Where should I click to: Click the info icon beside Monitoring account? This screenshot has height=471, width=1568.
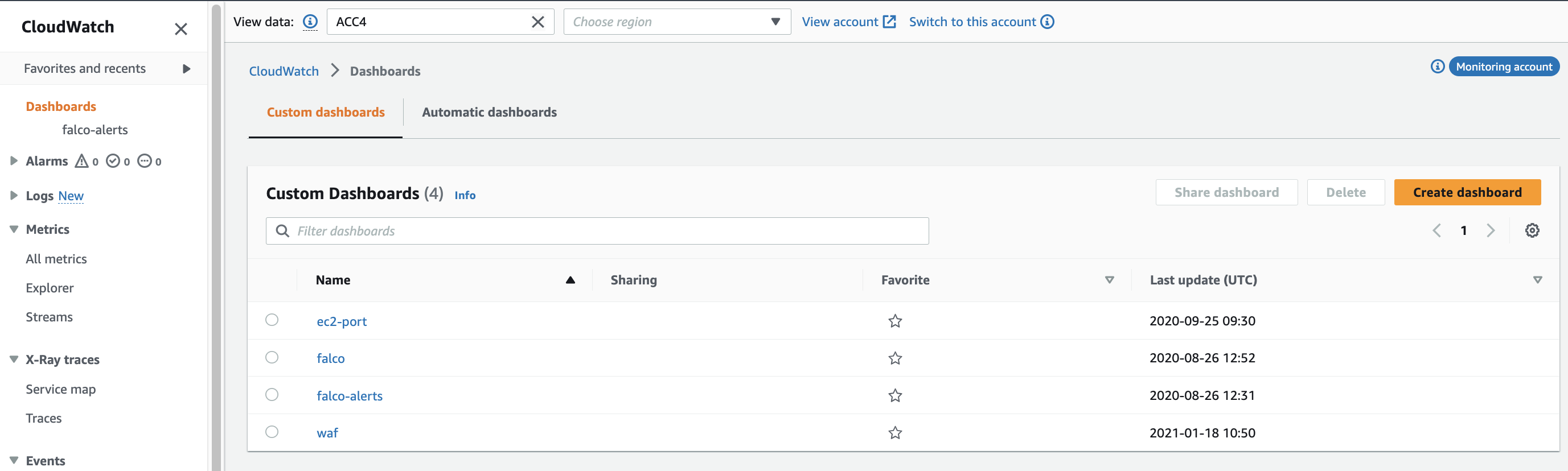coord(1438,67)
